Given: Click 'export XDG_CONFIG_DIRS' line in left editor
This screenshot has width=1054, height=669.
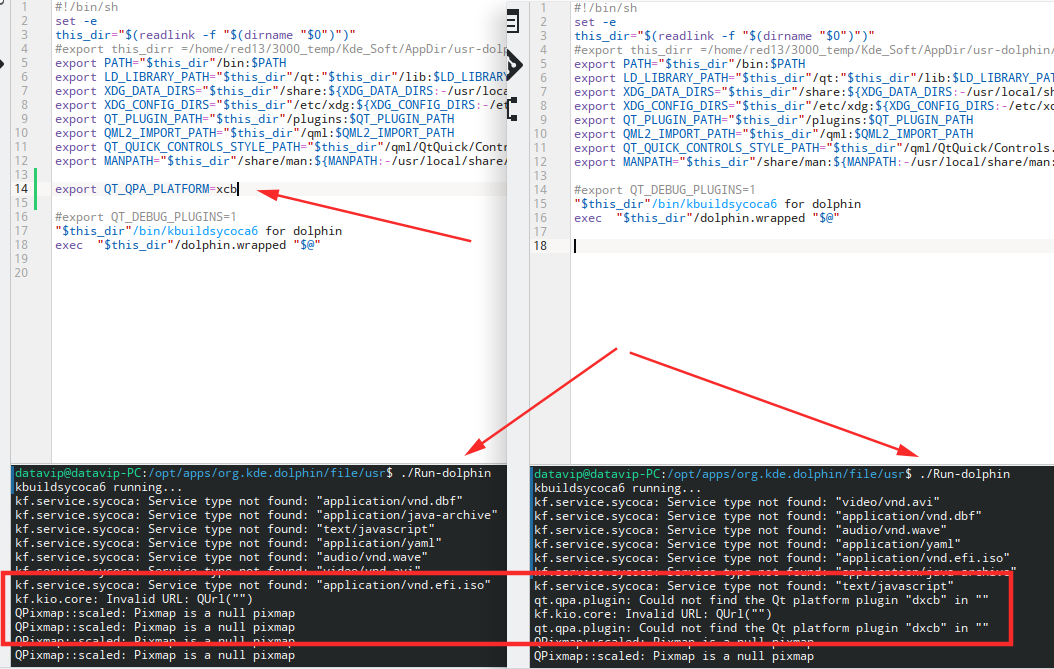Looking at the screenshot, I should tap(280, 105).
